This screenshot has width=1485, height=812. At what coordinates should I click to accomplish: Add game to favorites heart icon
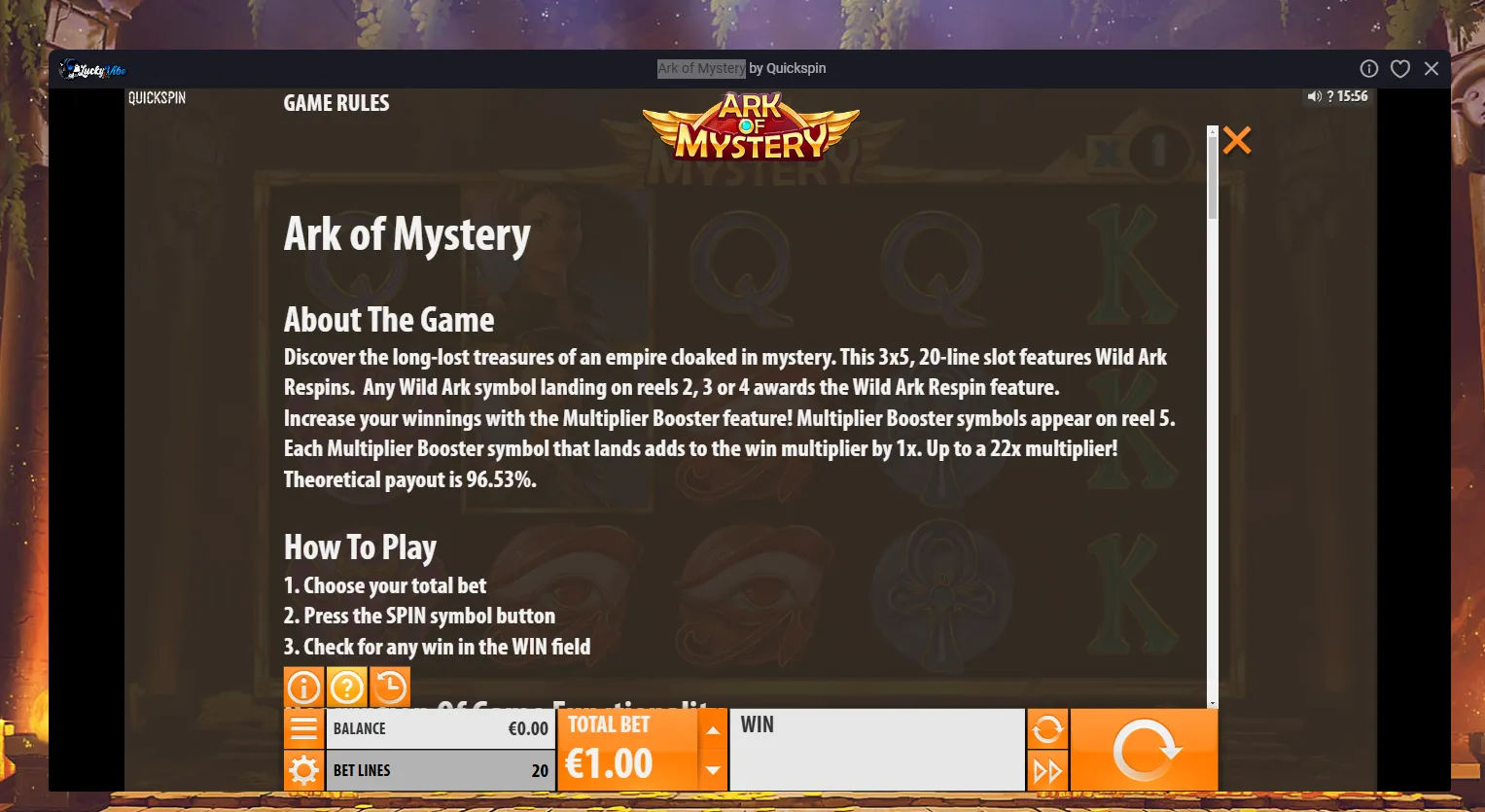click(x=1399, y=68)
